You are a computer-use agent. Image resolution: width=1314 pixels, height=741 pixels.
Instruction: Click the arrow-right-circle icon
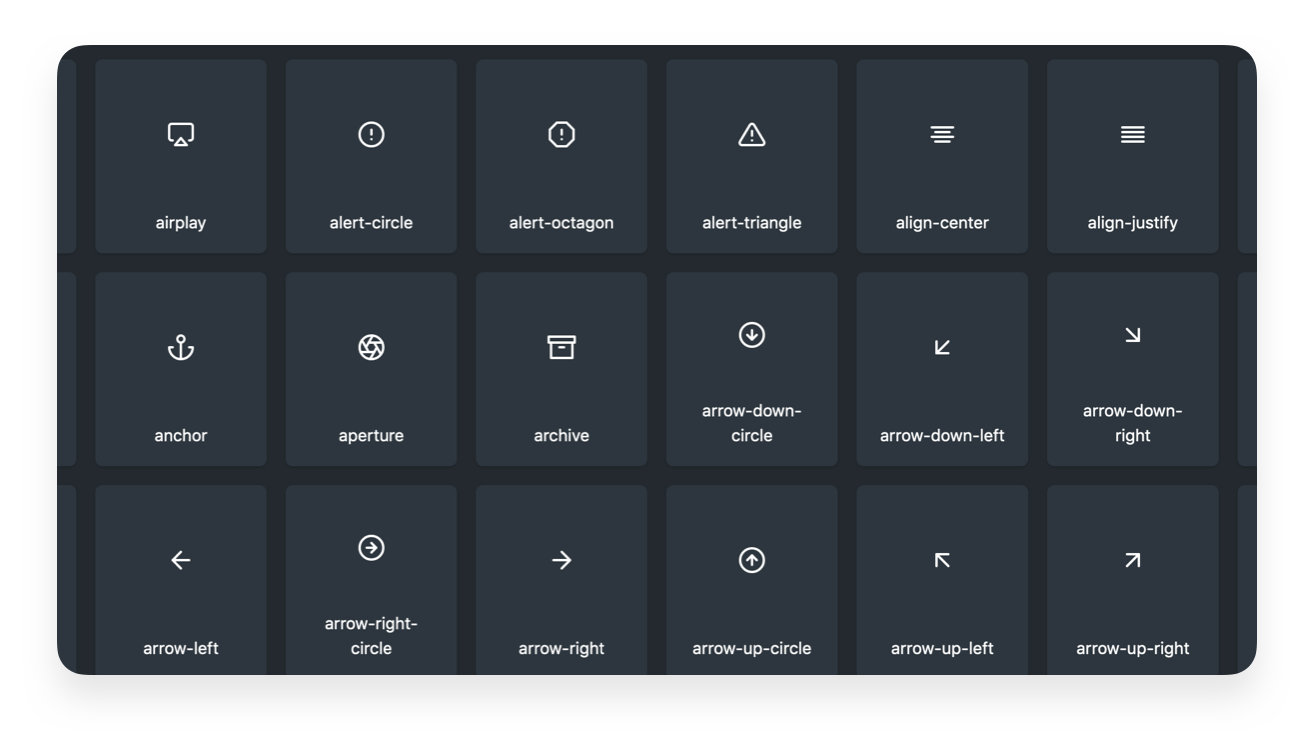pyautogui.click(x=371, y=547)
